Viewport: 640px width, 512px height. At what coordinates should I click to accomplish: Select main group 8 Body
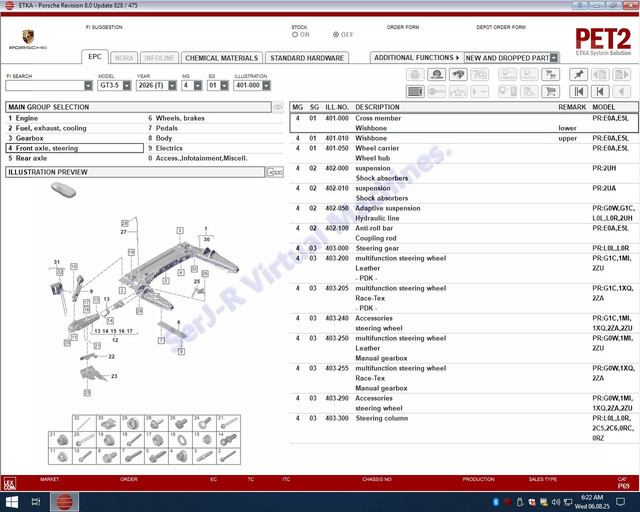pos(215,138)
